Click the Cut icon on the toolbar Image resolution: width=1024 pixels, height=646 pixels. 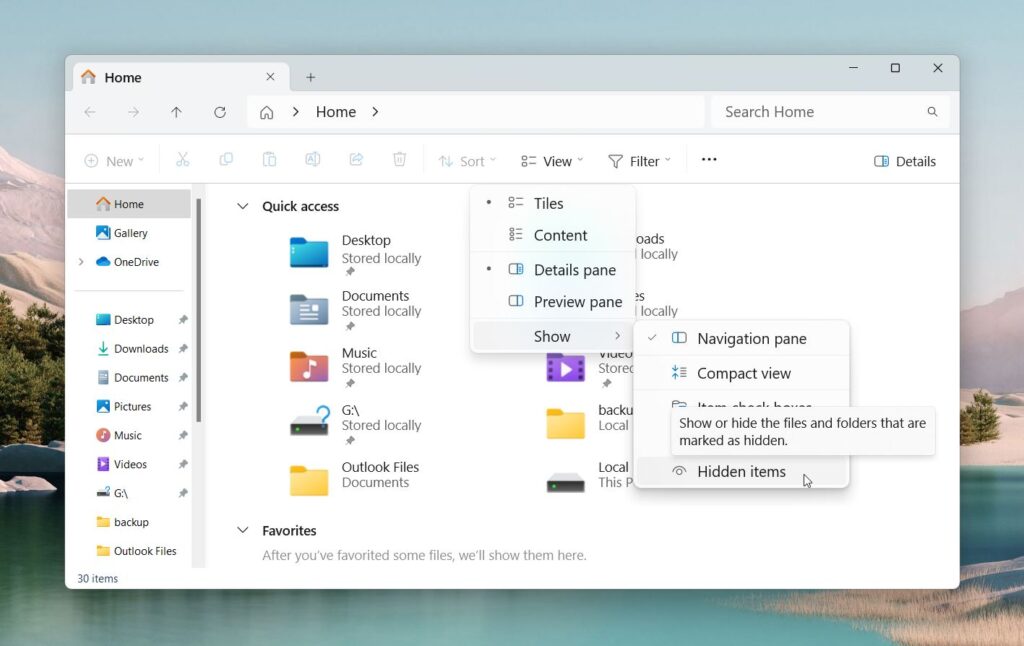pos(183,159)
